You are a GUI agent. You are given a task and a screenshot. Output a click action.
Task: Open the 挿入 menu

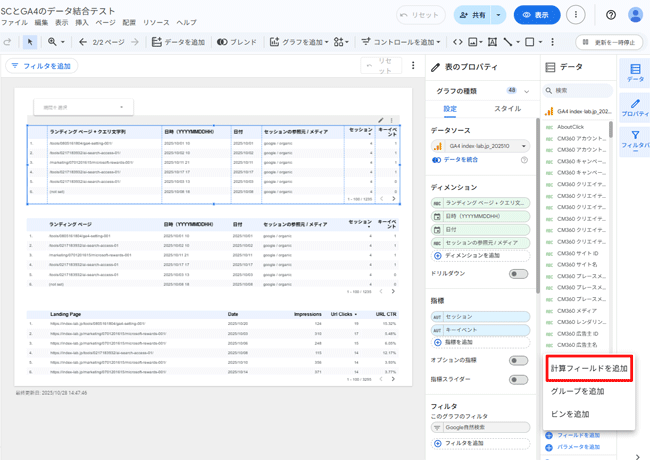(82, 22)
